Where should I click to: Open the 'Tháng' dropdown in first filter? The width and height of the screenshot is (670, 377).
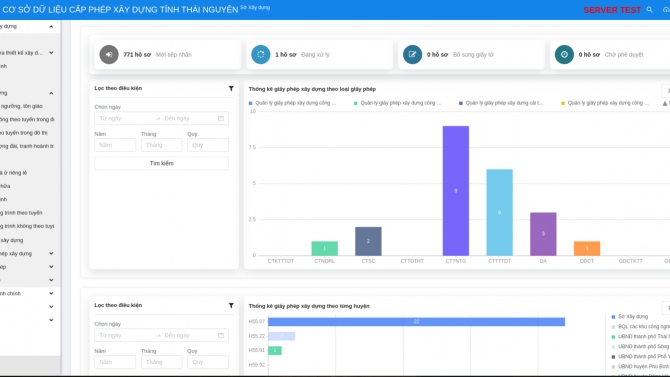pos(162,145)
